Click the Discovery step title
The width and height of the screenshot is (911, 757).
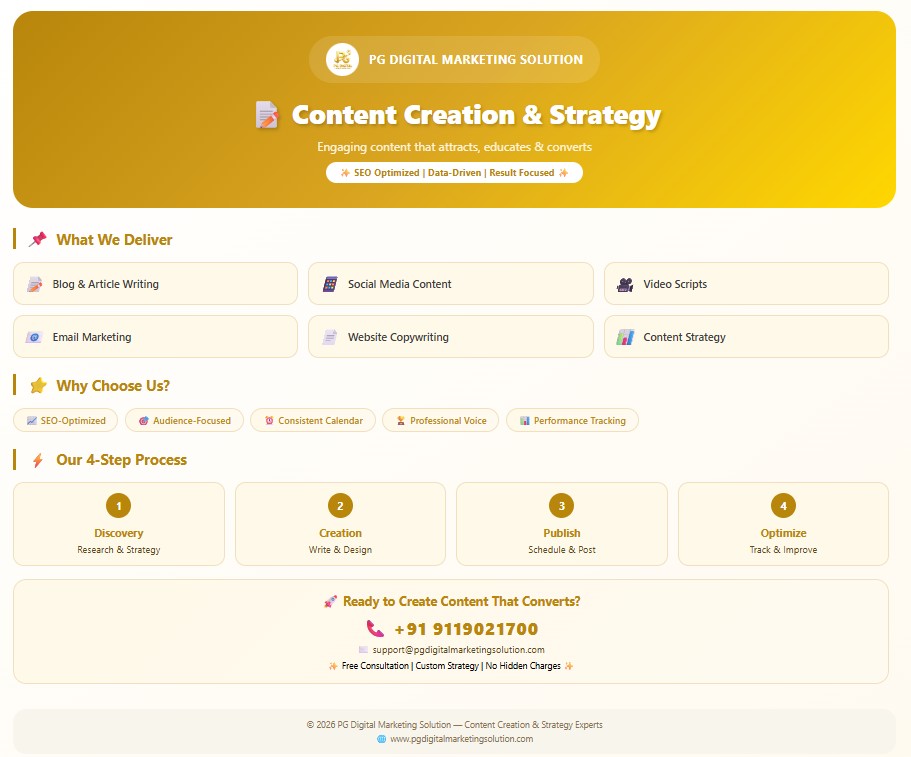tap(119, 533)
